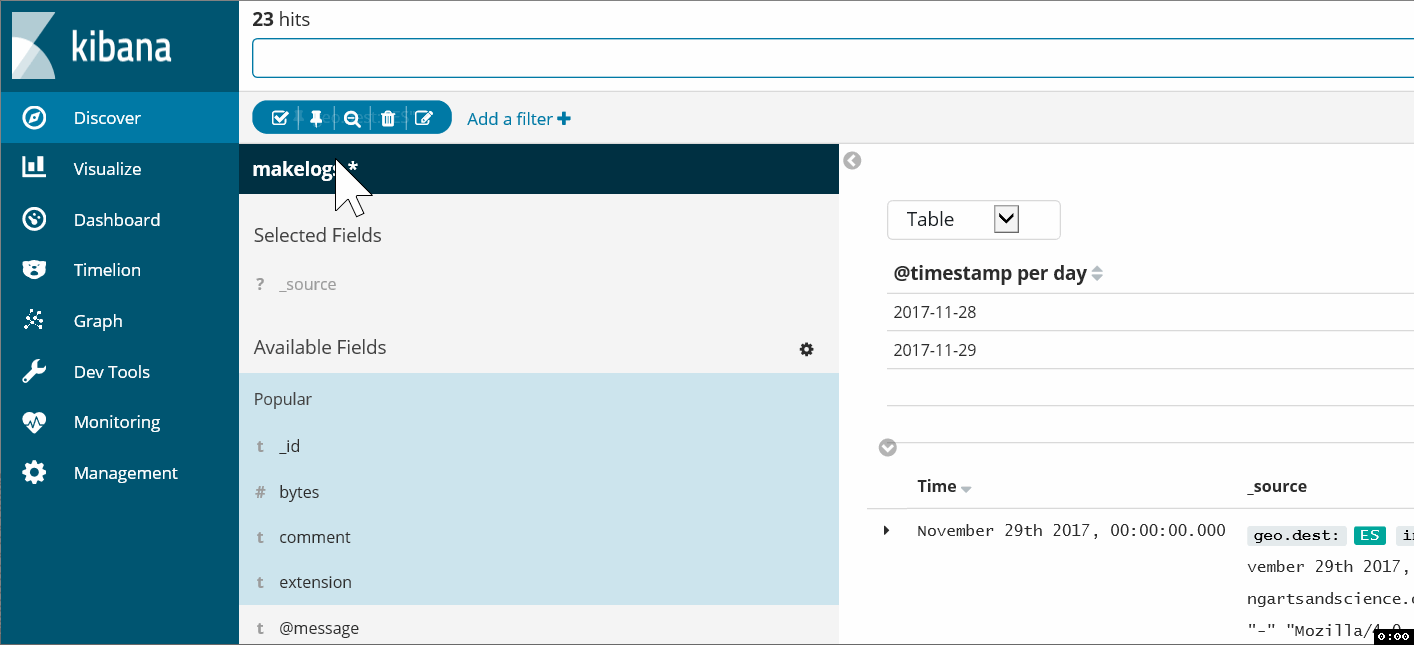Click the _source column header

coord(1277,487)
